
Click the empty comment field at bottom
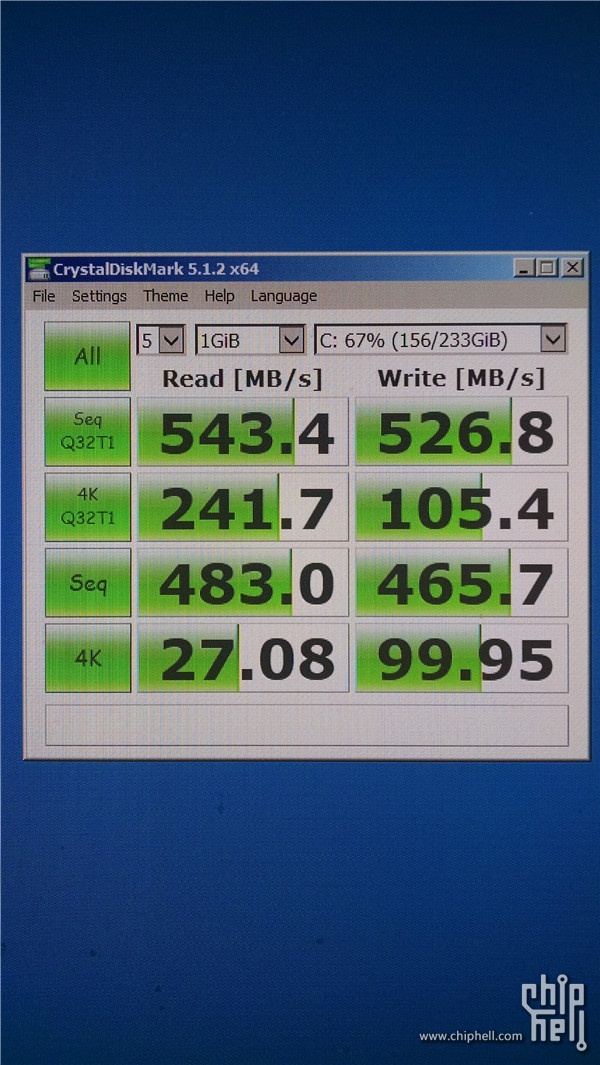tap(306, 725)
